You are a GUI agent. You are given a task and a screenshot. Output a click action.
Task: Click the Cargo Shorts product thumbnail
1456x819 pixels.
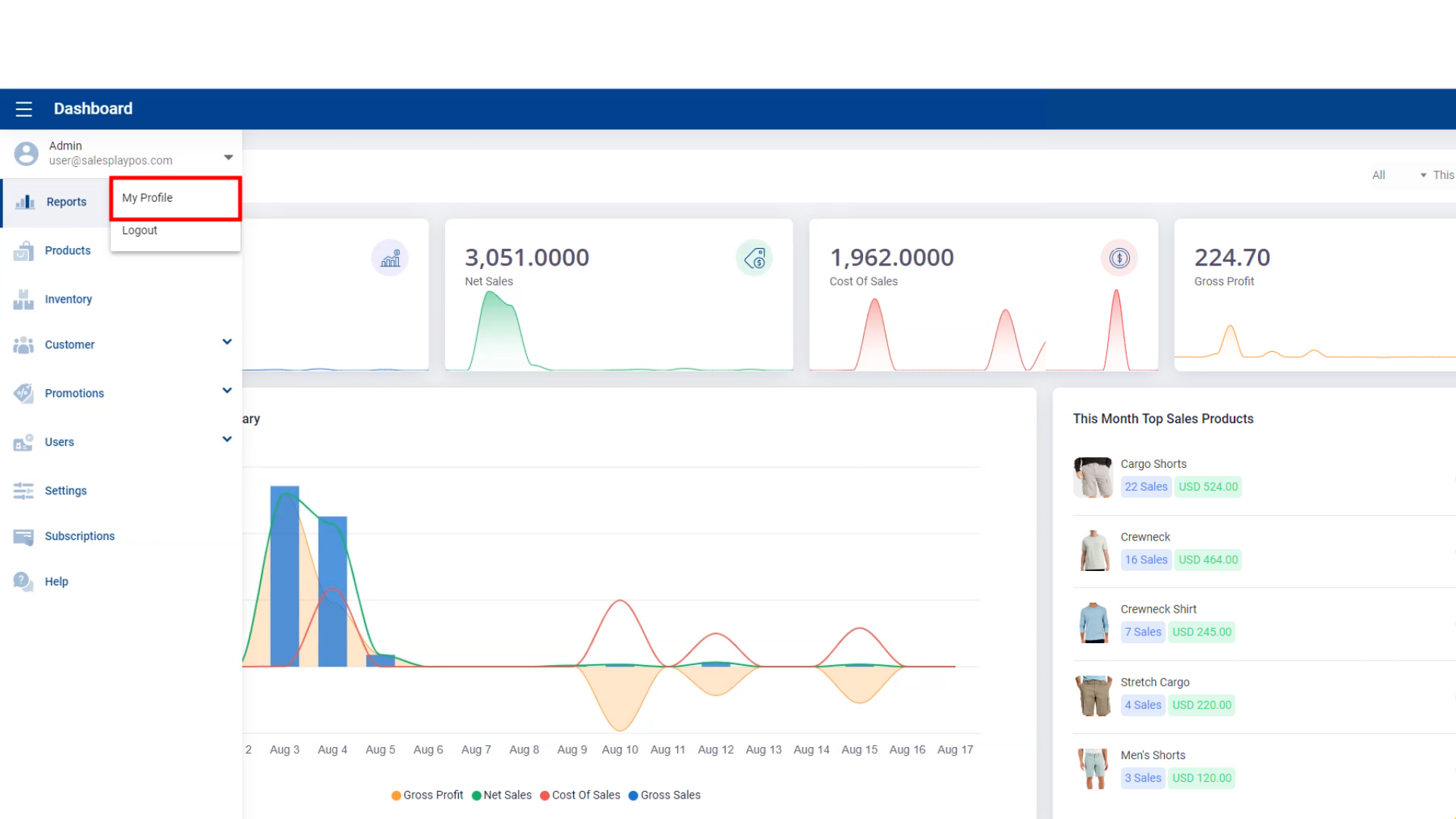point(1093,477)
